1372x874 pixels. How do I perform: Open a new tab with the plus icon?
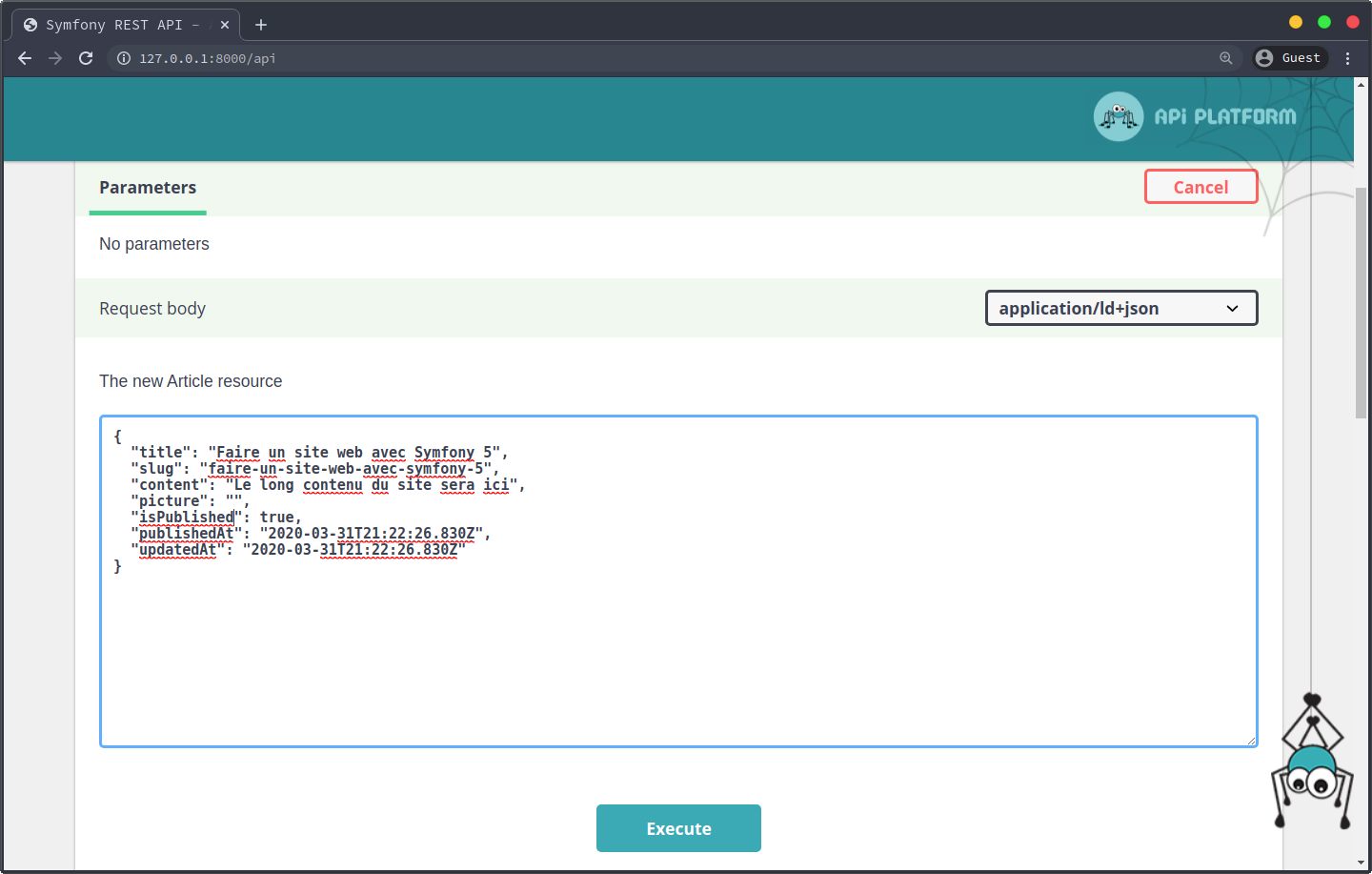point(261,25)
